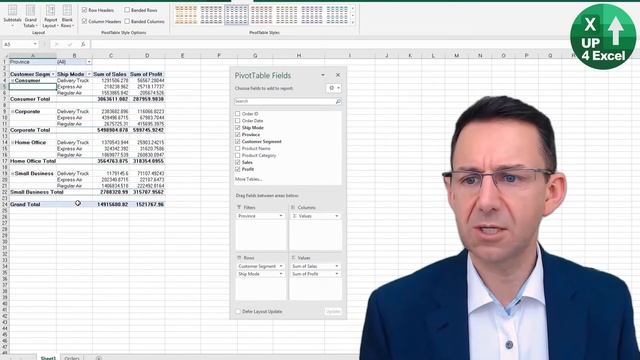Screen dimensions: 640x360
Task: Open the Province item in Filters area
Action: [260, 216]
